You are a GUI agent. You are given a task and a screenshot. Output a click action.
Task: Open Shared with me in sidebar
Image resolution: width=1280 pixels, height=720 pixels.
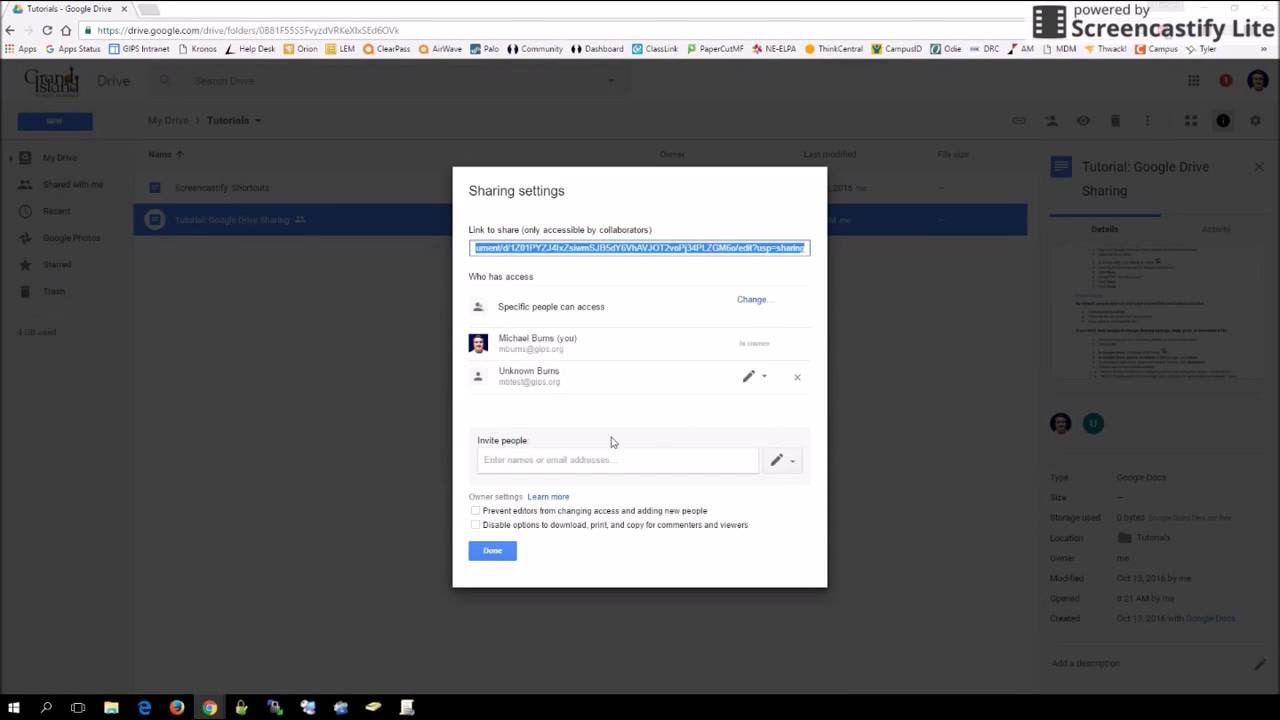click(x=72, y=185)
